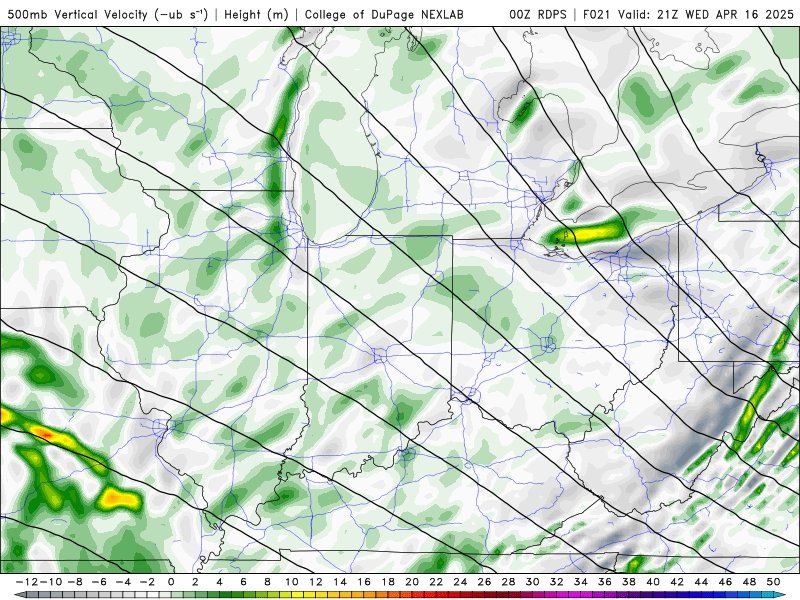Click the '-10' value on the color scale
Viewport: 800px width, 600px height.
coord(50,582)
